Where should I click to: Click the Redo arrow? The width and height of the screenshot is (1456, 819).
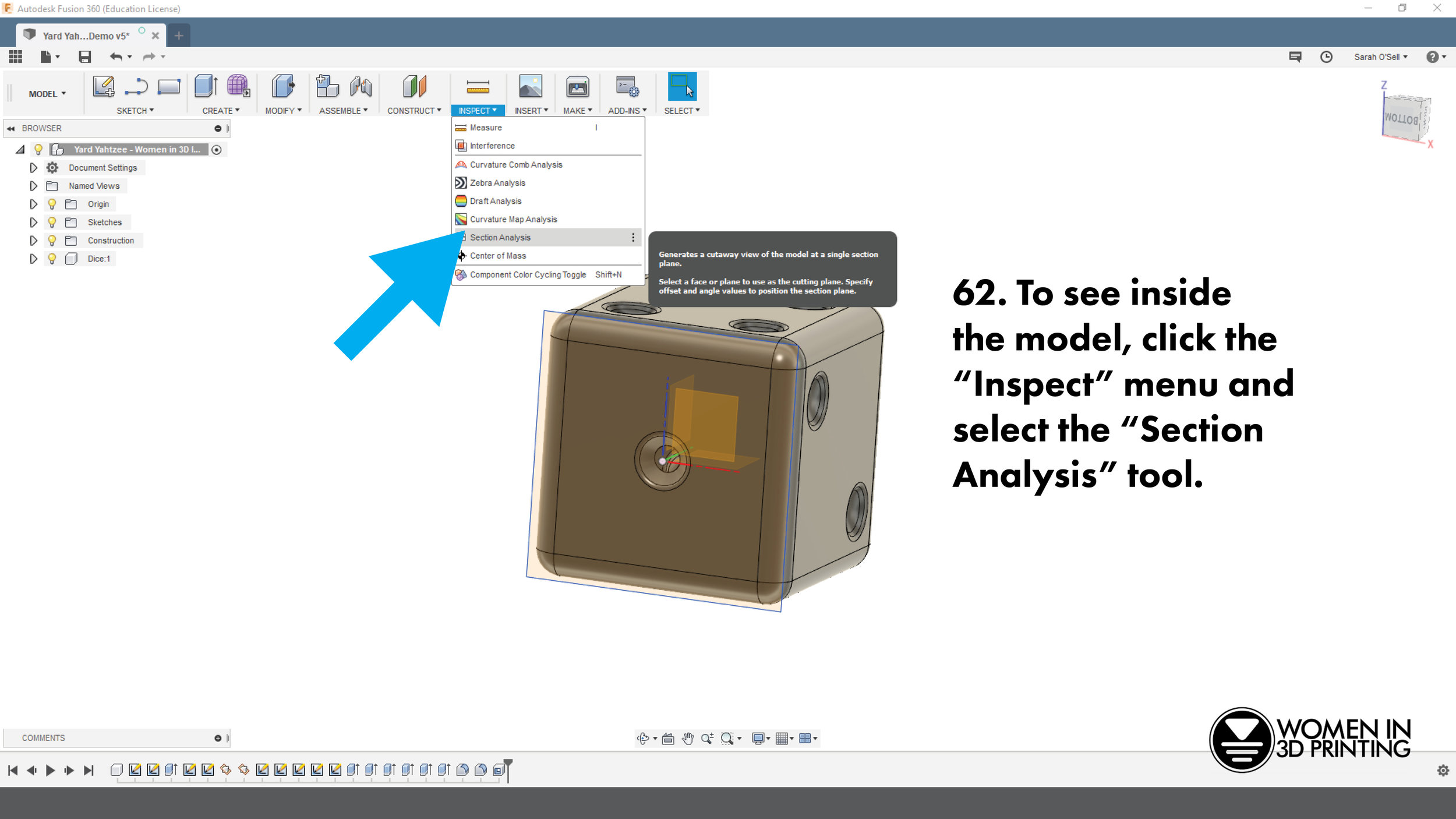[x=149, y=57]
